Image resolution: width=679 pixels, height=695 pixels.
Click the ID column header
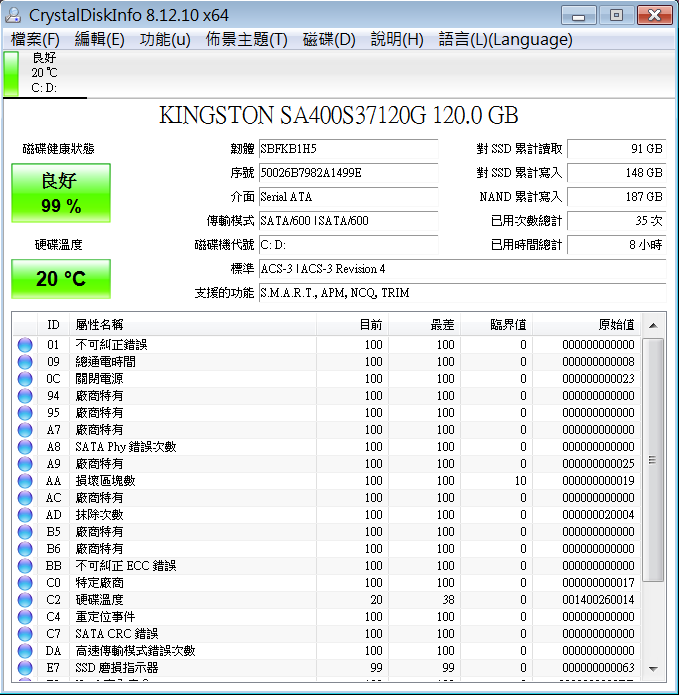53,325
